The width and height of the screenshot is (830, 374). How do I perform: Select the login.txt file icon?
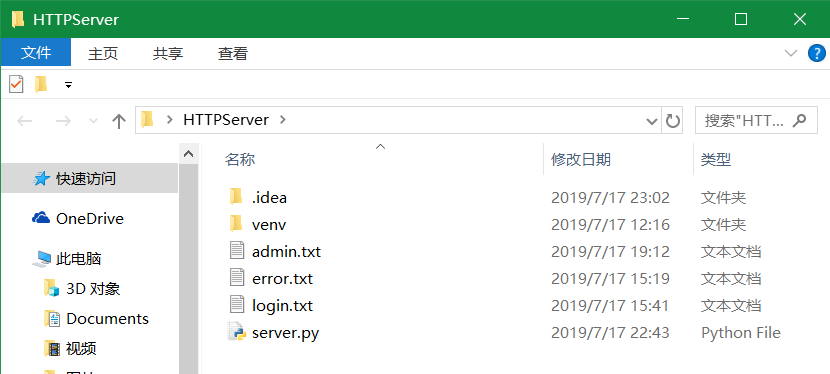(x=237, y=305)
